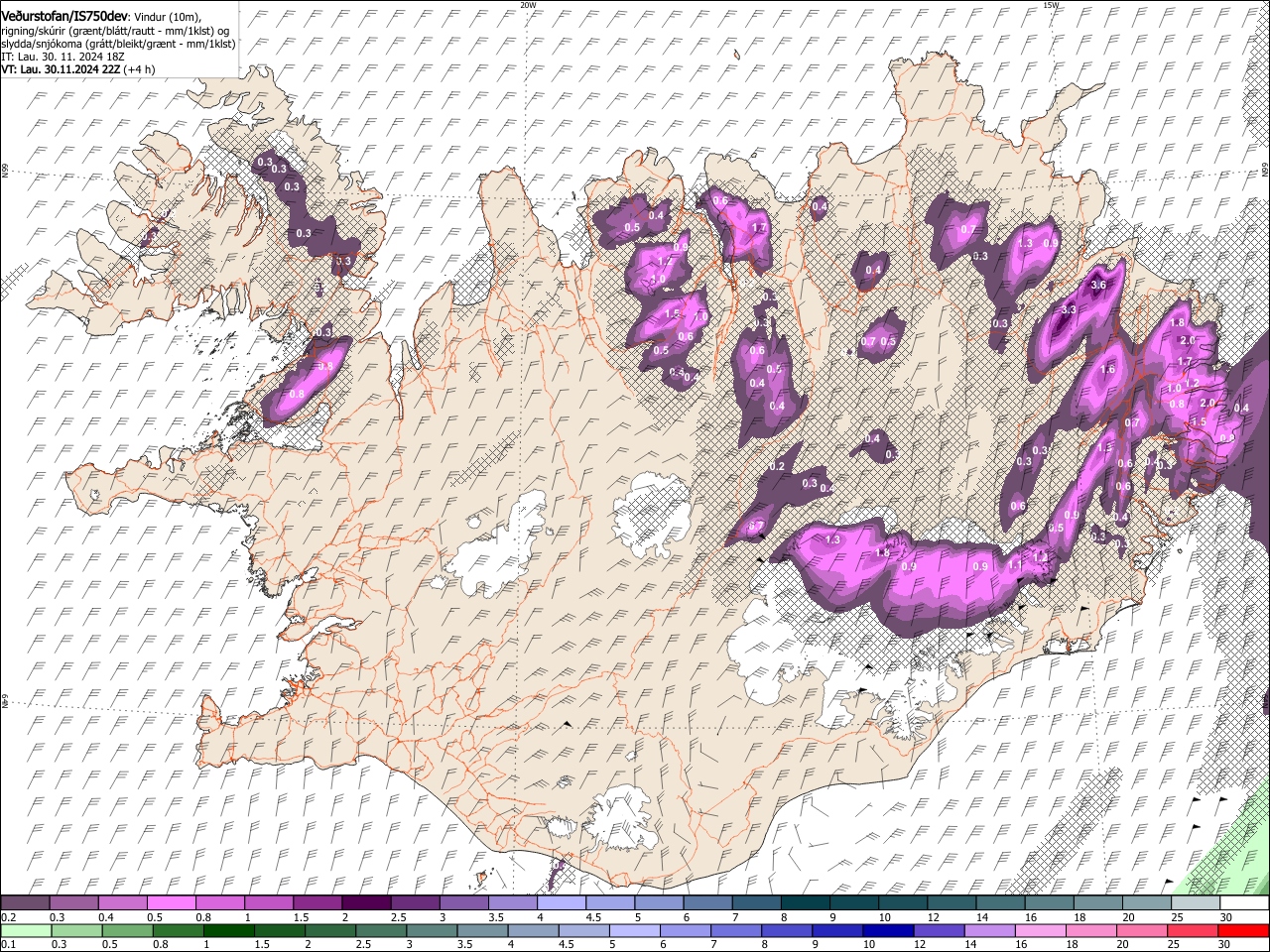Click the "Veðurstofan/IS750dev" title text
Screen dimensions: 1270x952
pos(65,15)
